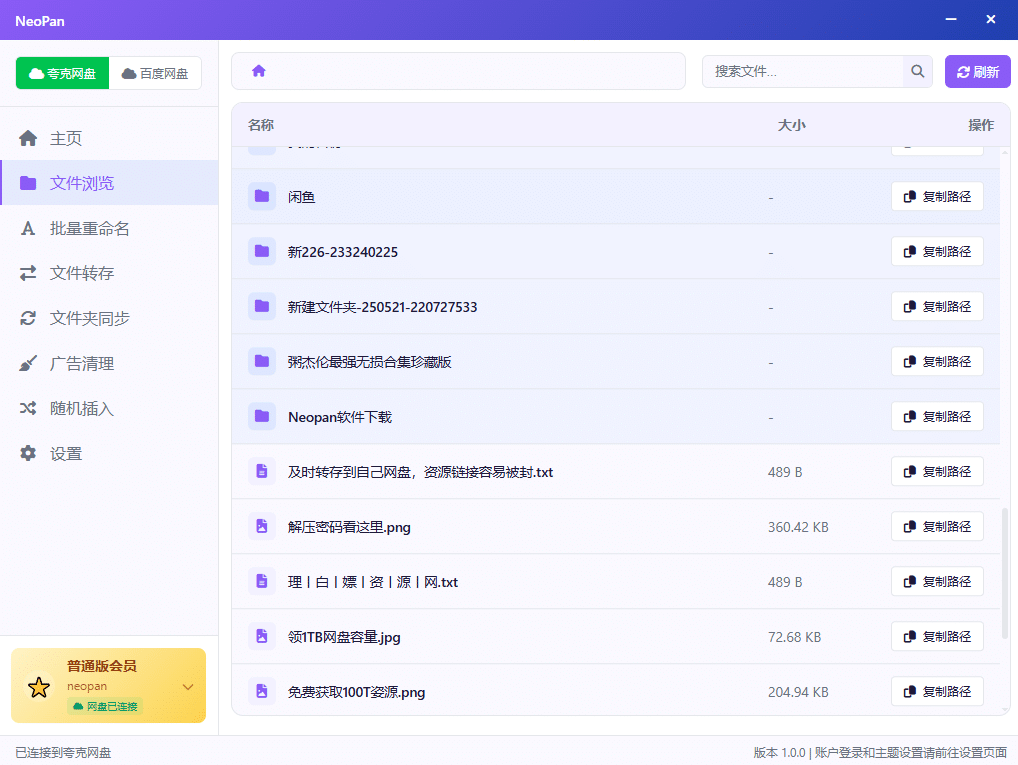Click the 新建文件夹-250521-220727533 folder icon

pyautogui.click(x=262, y=306)
